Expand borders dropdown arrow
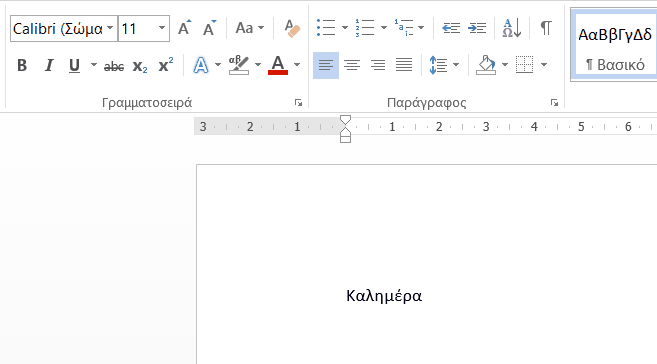This screenshot has width=657, height=364. click(x=544, y=65)
